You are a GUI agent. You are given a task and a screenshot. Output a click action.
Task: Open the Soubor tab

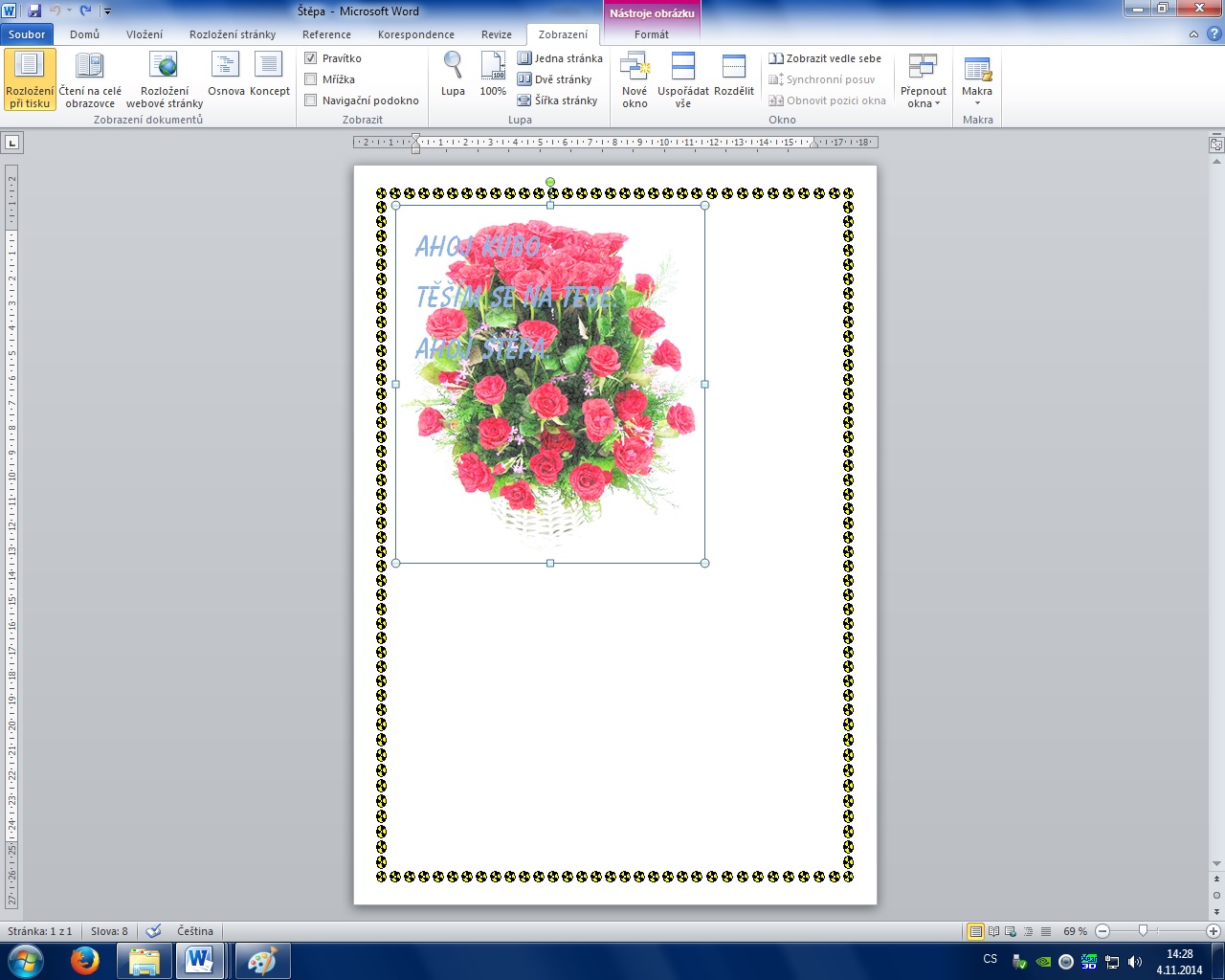coord(27,34)
